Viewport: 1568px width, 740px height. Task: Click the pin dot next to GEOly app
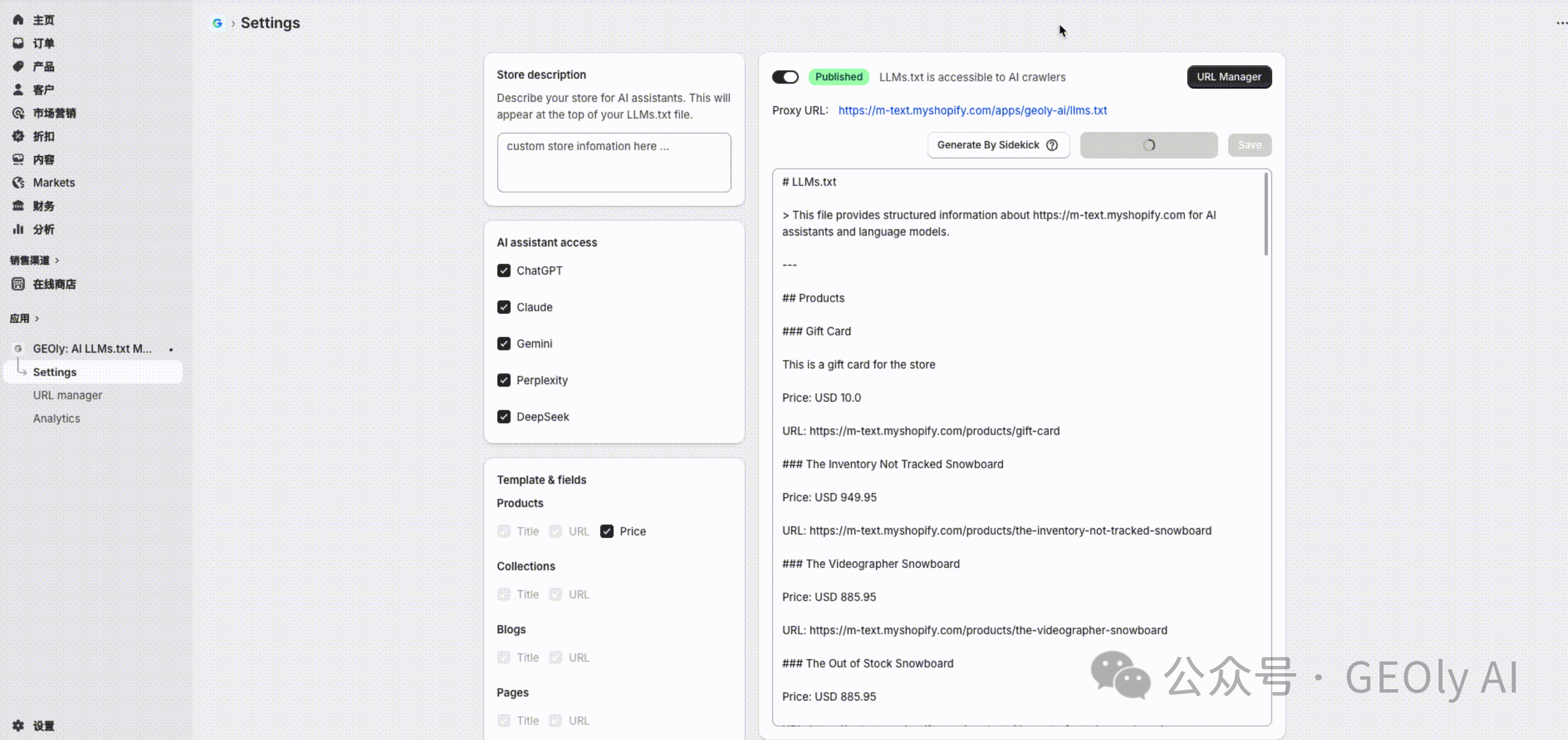click(x=171, y=349)
